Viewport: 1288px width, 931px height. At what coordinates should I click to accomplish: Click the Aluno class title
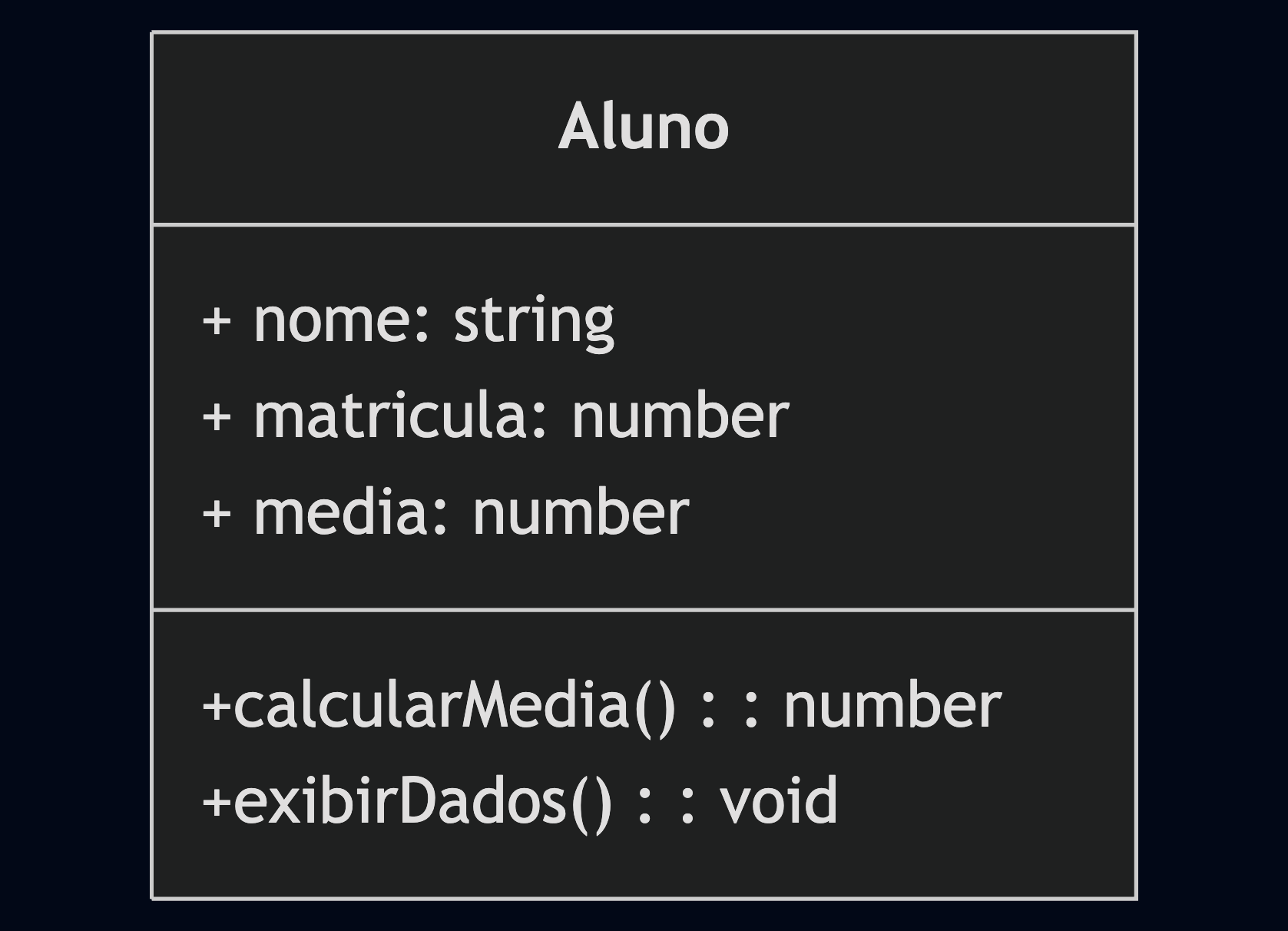644,128
